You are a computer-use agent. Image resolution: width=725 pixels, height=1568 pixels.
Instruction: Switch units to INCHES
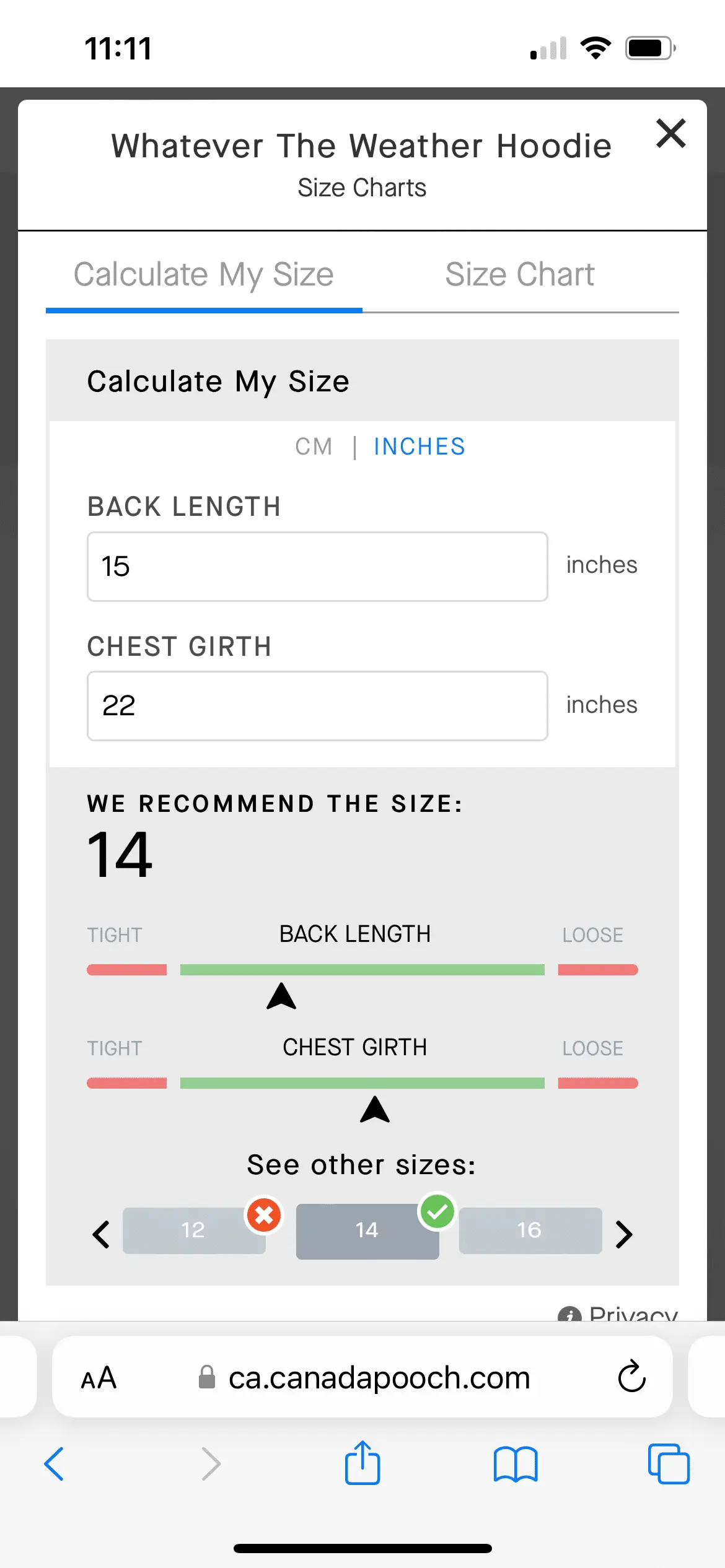(420, 446)
